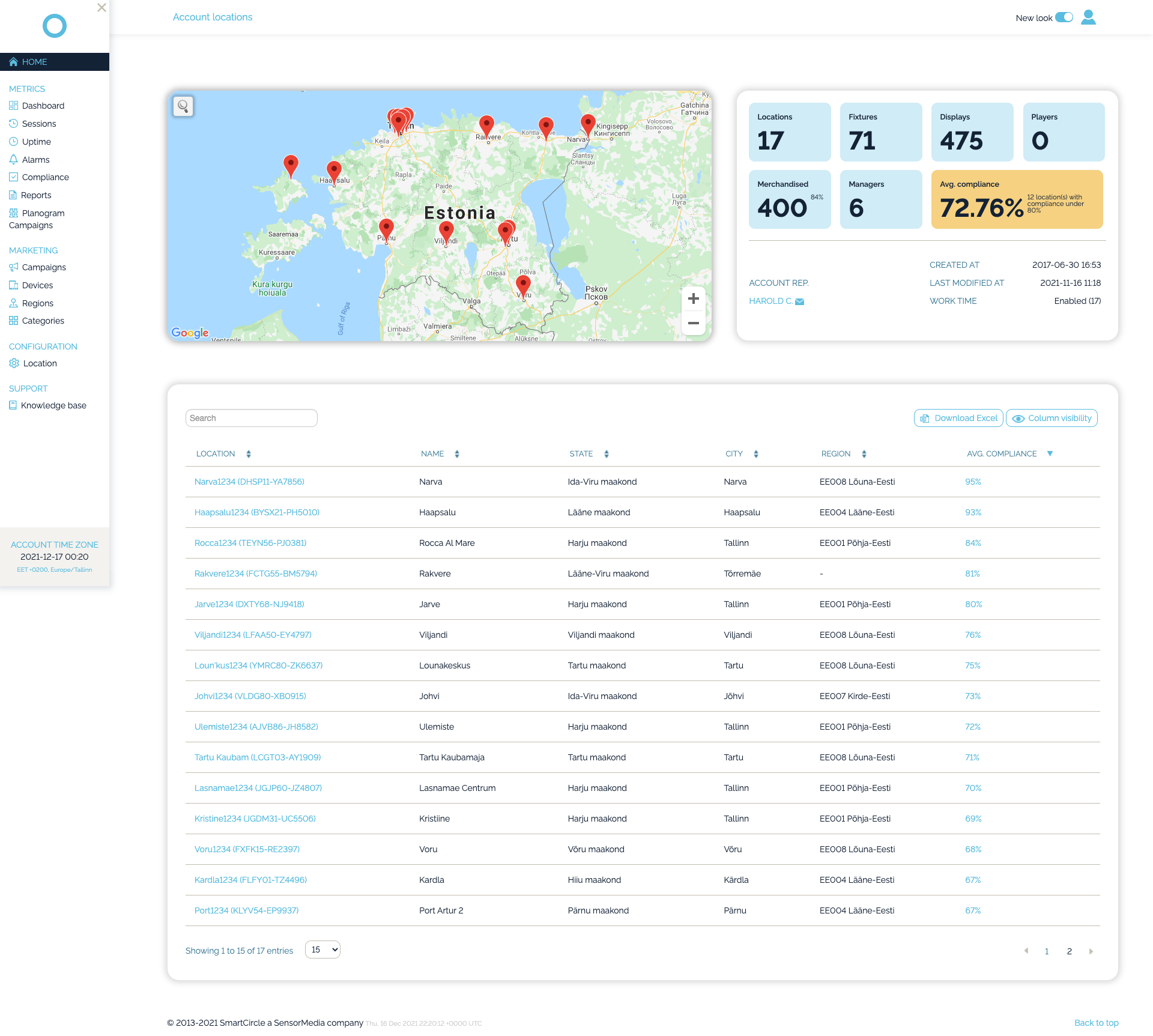Sort by the STATE column arrows
This screenshot has width=1153, height=1036.
coord(607,454)
